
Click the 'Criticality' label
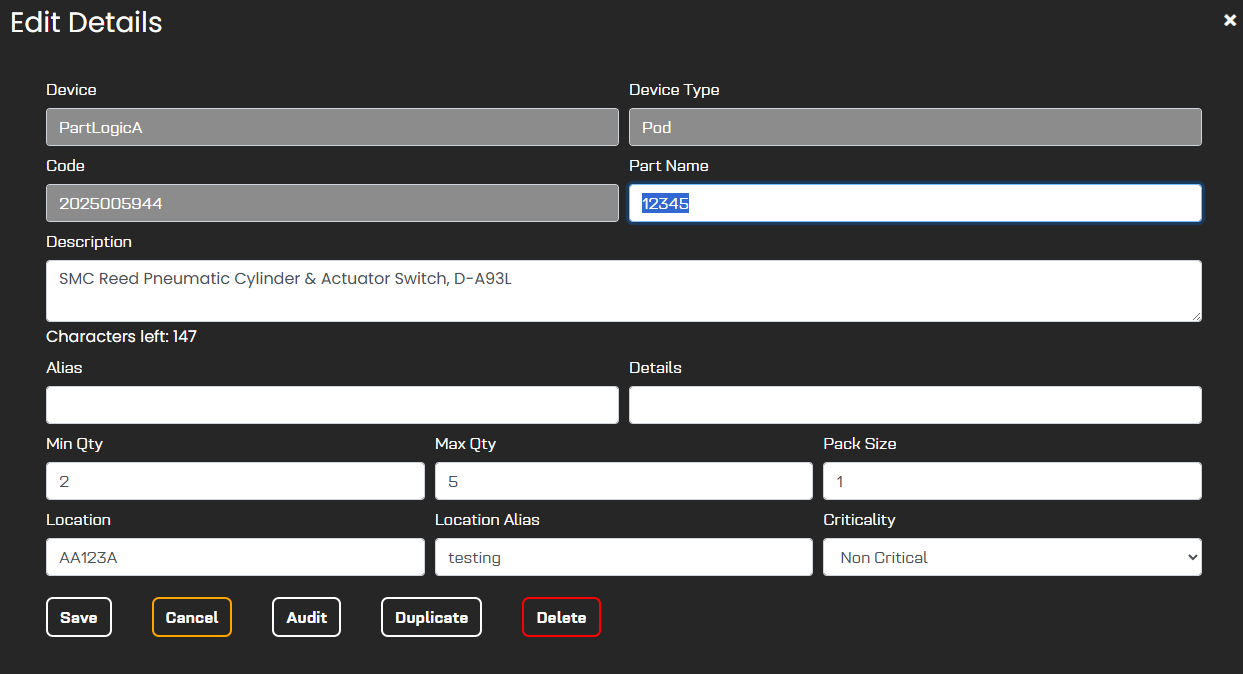point(859,520)
